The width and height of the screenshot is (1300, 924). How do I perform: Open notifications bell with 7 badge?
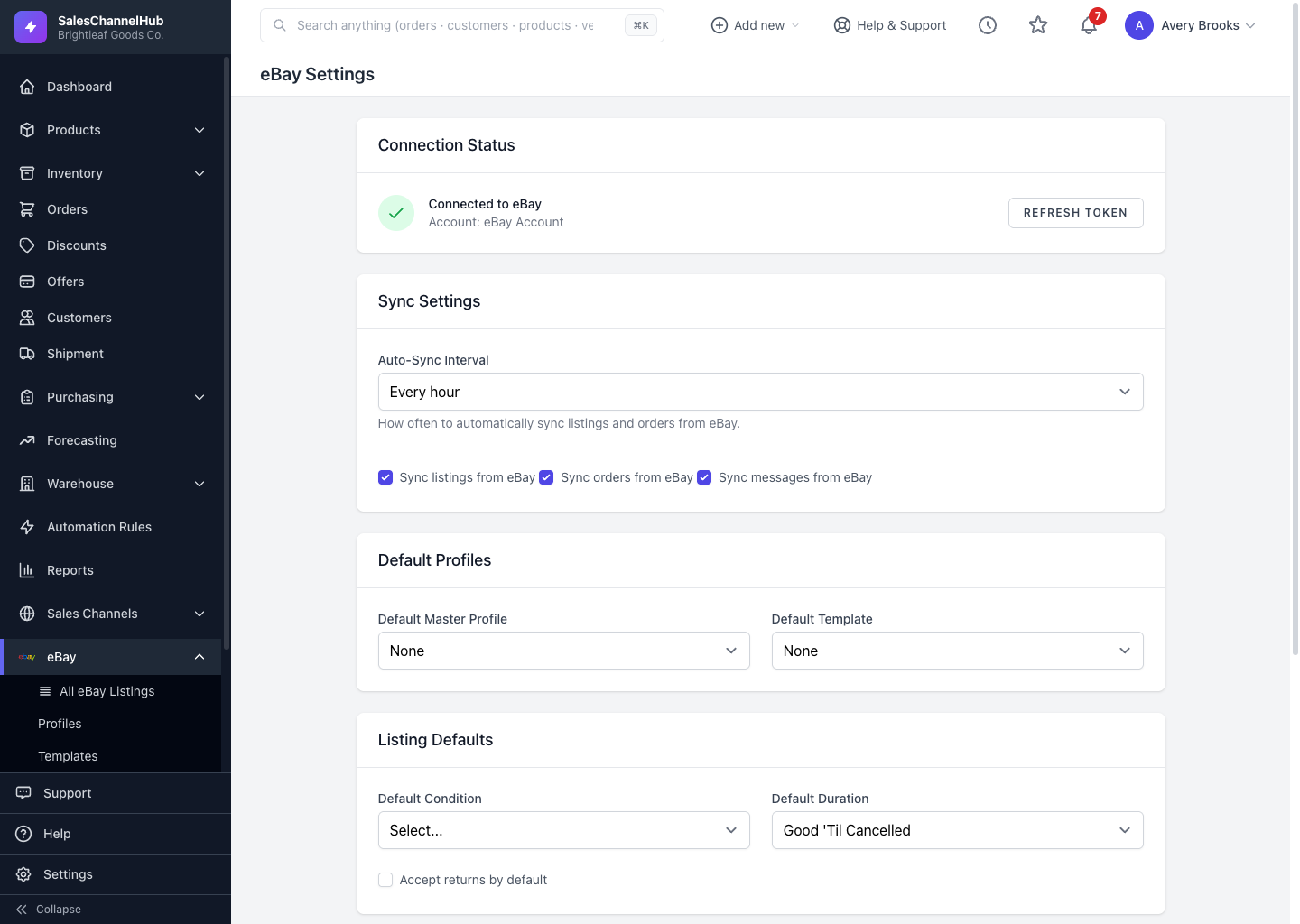(x=1089, y=25)
